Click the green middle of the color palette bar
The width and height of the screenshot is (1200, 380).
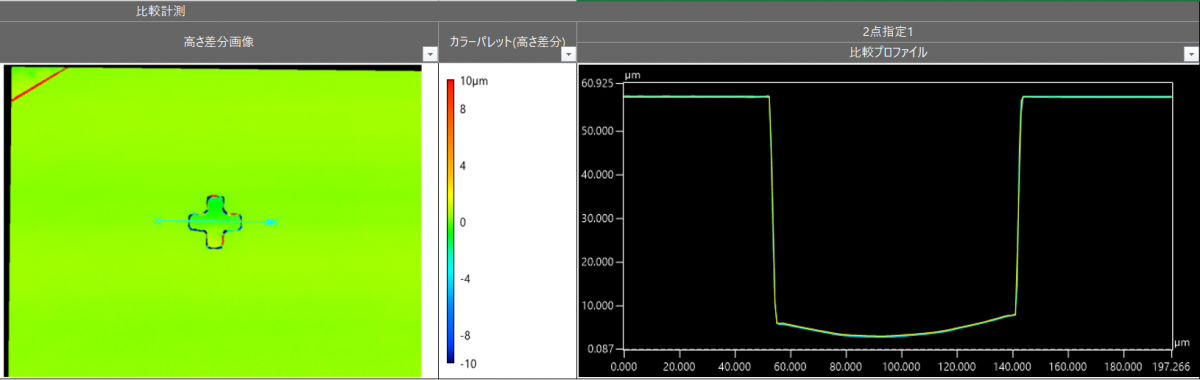[x=451, y=221]
